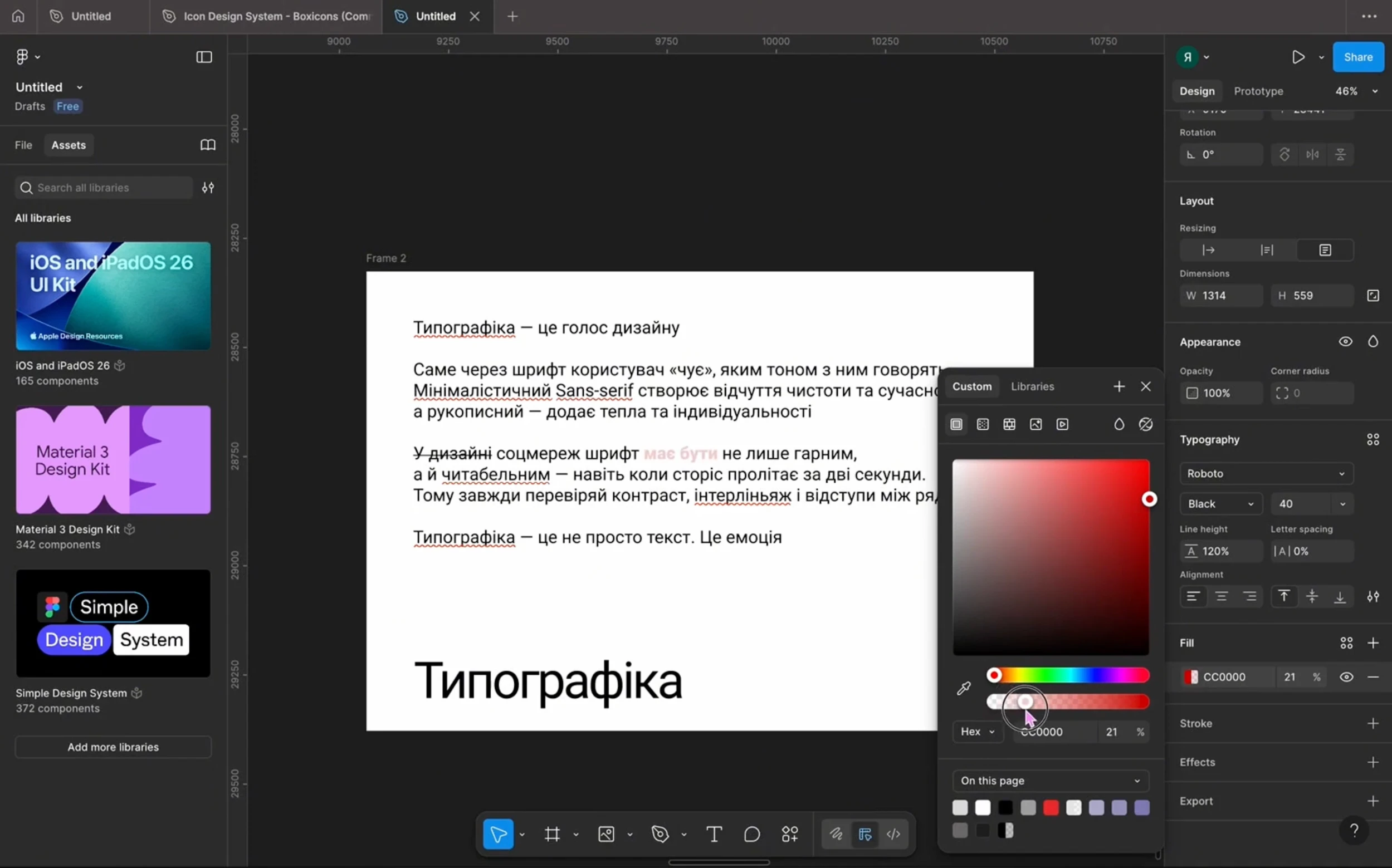Choose pattern fill type in color picker

pos(1009,424)
